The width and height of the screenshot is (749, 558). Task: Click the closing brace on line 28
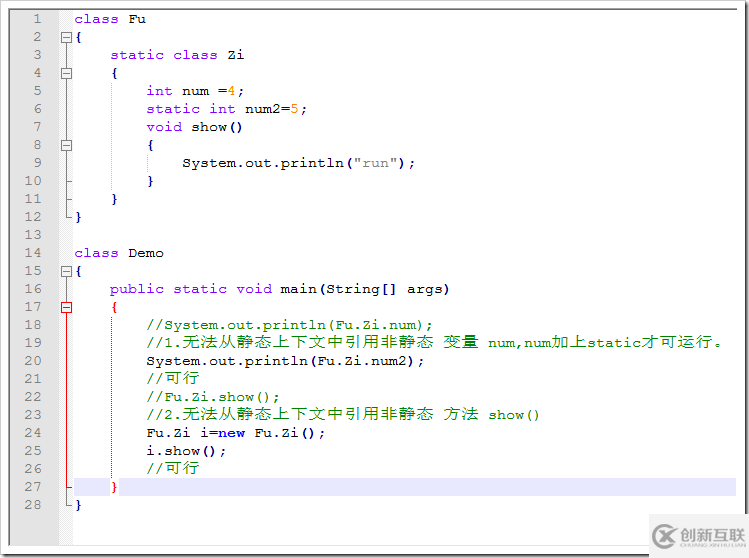click(x=78, y=505)
